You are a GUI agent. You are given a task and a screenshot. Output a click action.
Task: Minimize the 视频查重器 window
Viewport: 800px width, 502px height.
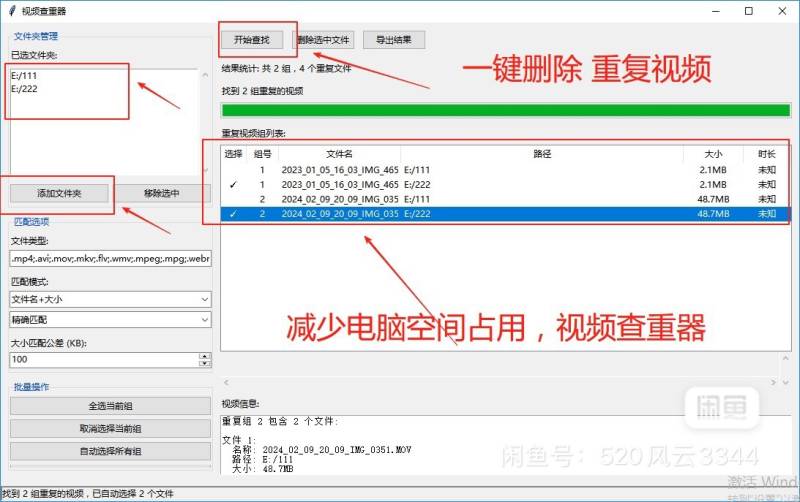pyautogui.click(x=715, y=11)
